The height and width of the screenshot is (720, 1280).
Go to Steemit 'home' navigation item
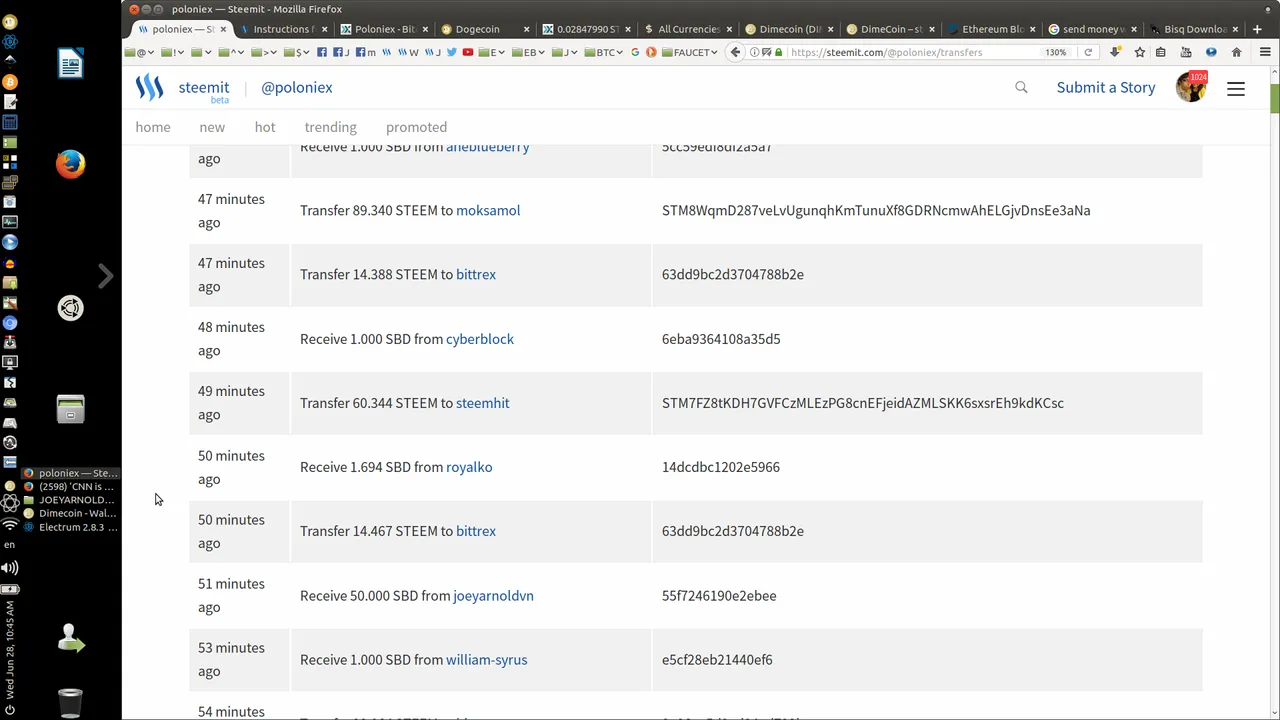(153, 127)
